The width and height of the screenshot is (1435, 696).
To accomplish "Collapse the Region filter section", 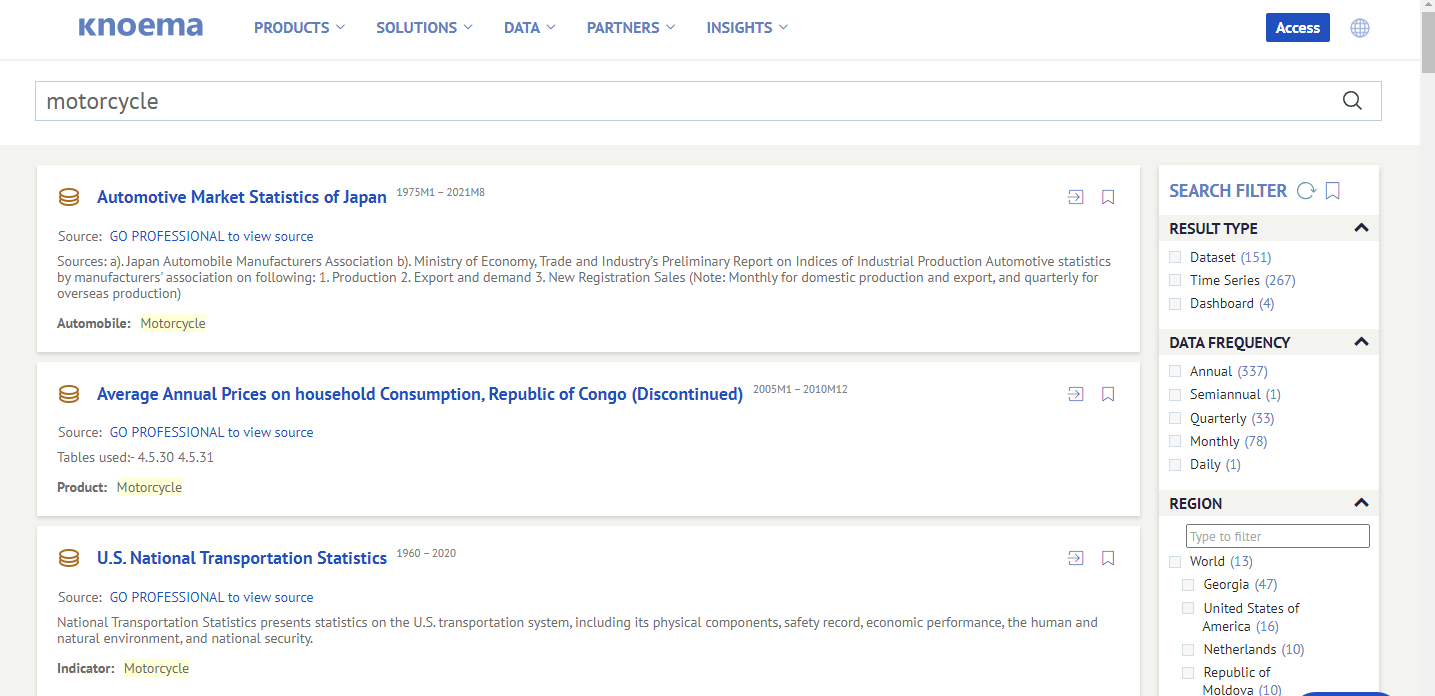I will 1361,503.
